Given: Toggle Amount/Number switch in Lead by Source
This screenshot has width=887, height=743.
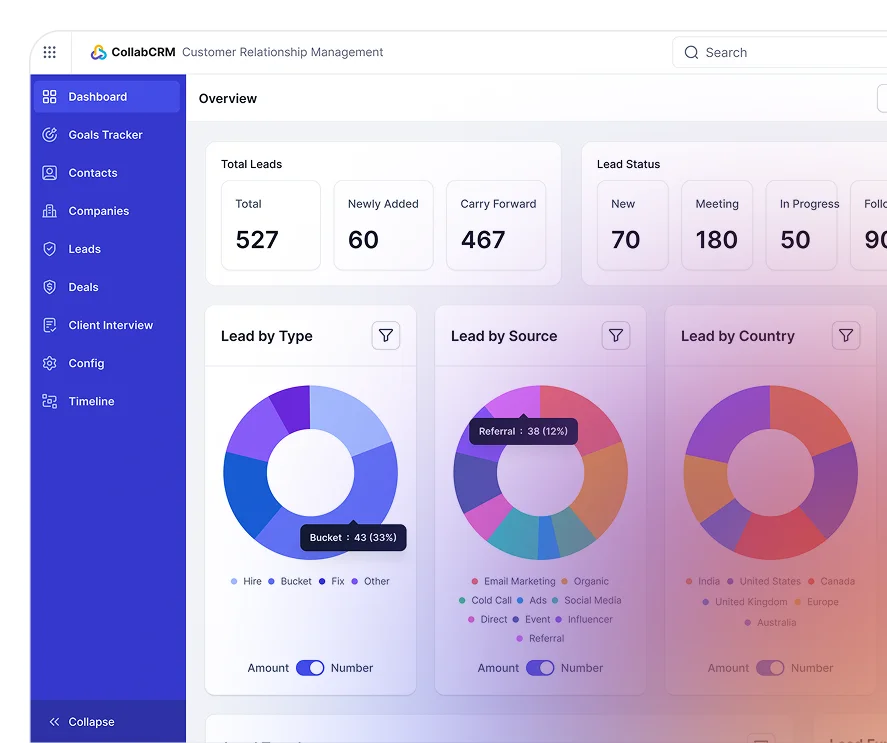Looking at the screenshot, I should tap(540, 668).
